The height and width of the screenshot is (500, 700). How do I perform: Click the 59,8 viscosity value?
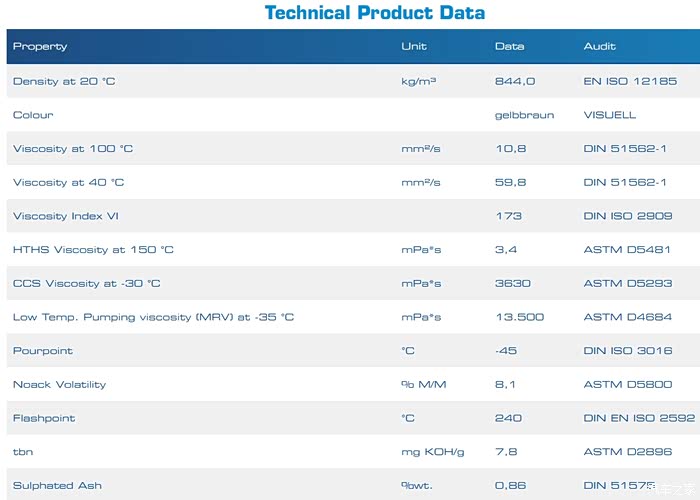511,183
